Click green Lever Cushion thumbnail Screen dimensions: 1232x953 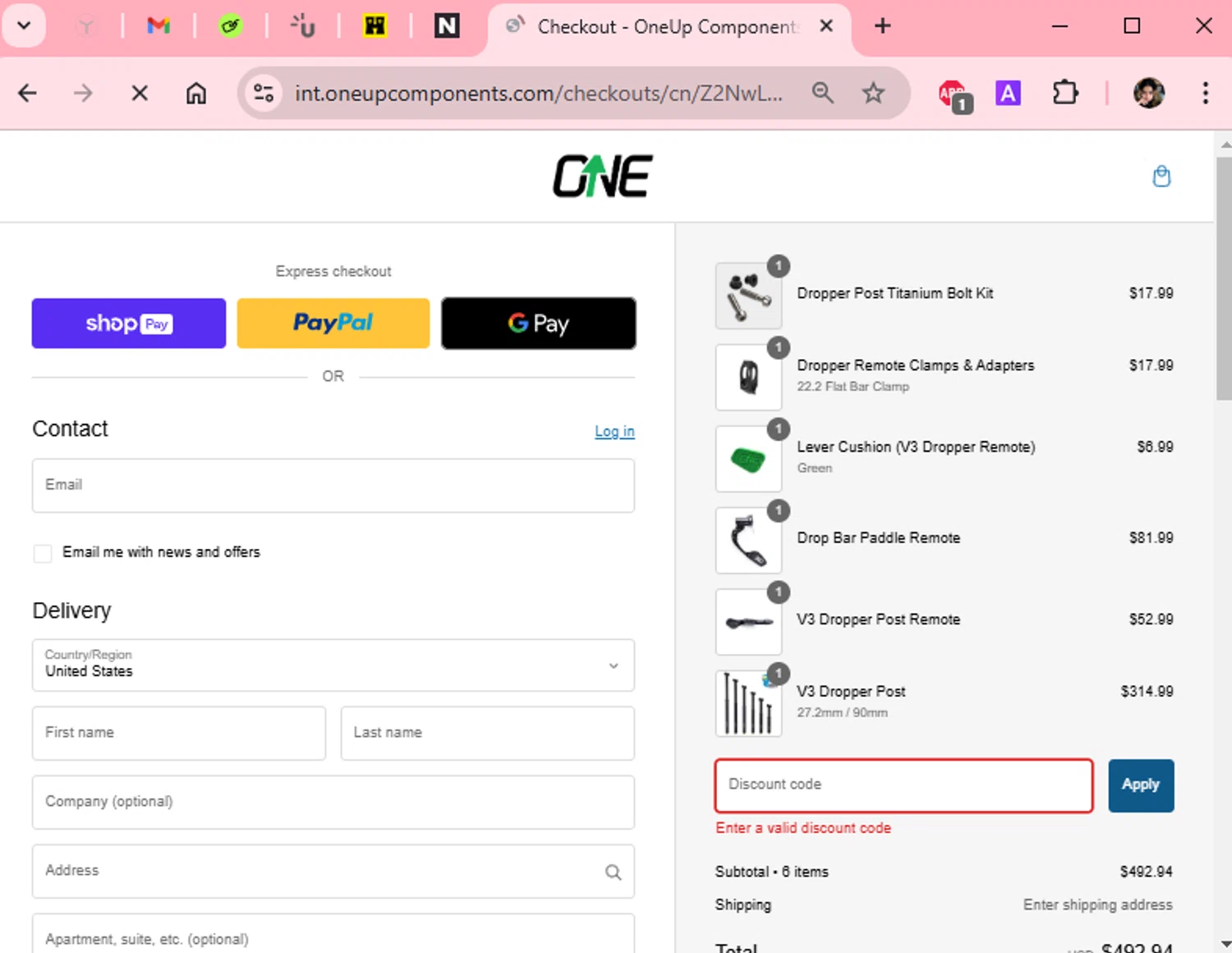748,458
